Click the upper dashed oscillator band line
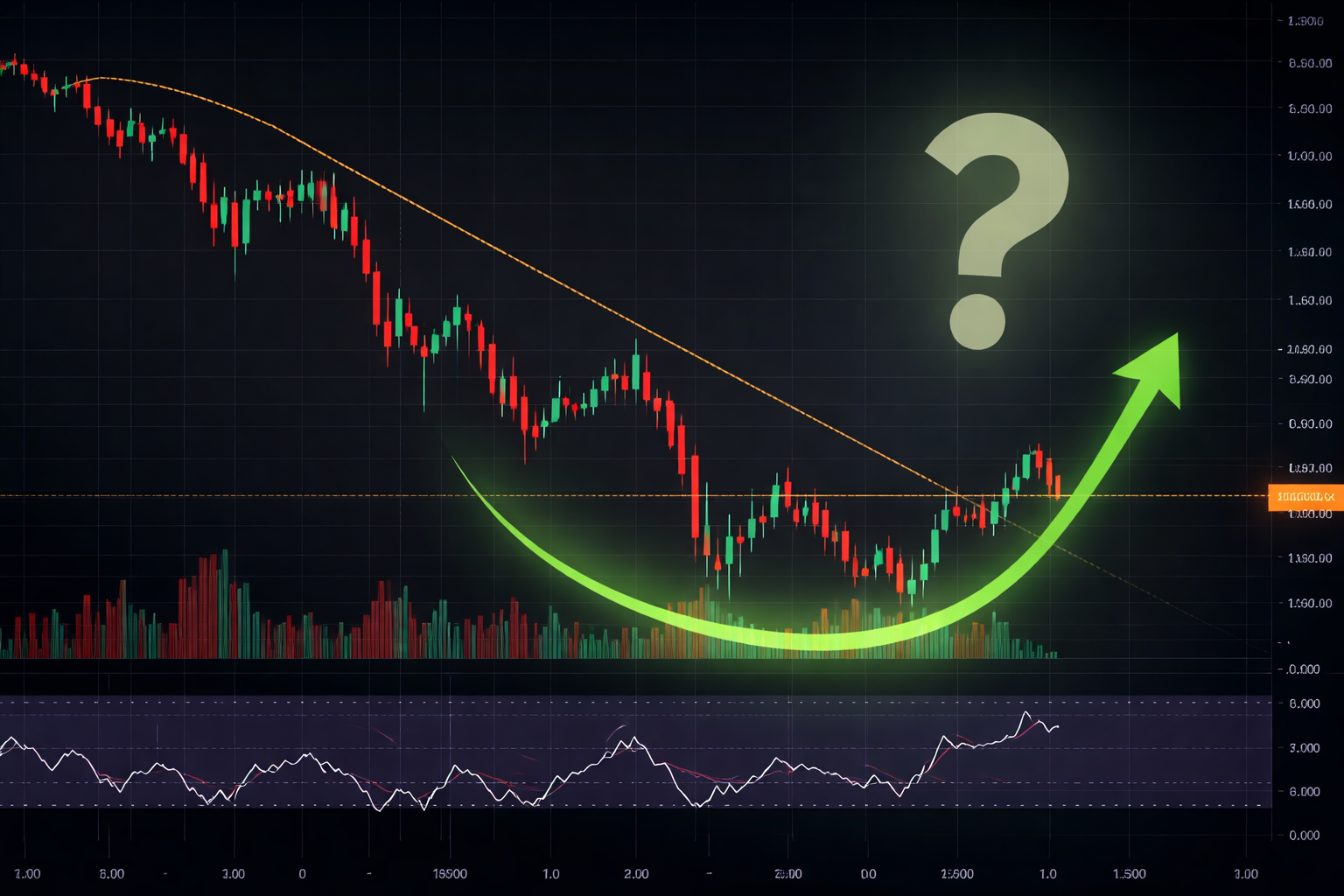Screen dimensions: 1344x896 (612, 702)
